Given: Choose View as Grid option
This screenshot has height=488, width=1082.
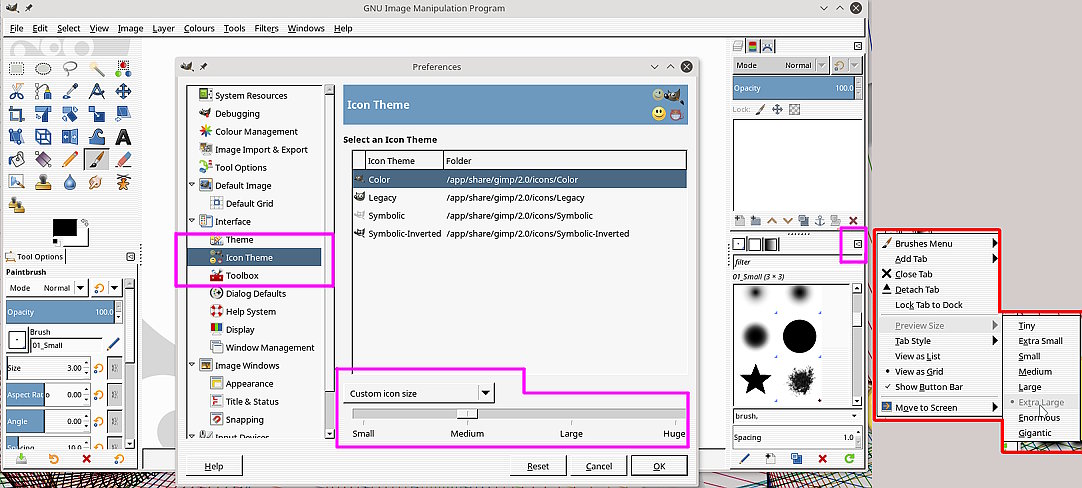Looking at the screenshot, I should 929,371.
